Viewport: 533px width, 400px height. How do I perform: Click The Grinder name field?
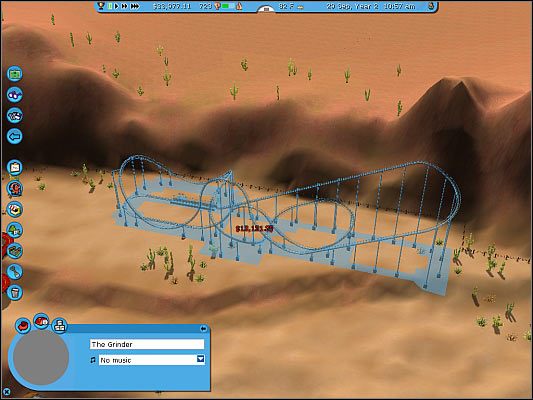147,344
